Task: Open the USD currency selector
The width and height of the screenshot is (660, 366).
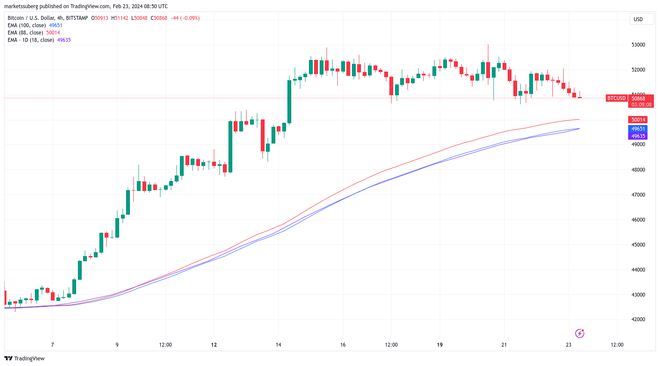Action: pyautogui.click(x=641, y=19)
